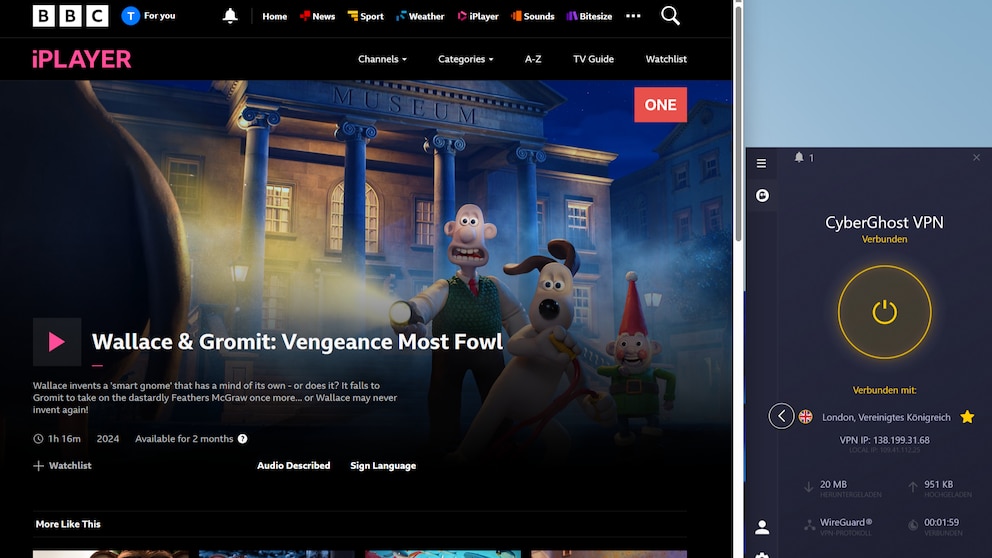Toggle the CyberGhost VPN power button
The image size is (992, 558).
tap(884, 312)
